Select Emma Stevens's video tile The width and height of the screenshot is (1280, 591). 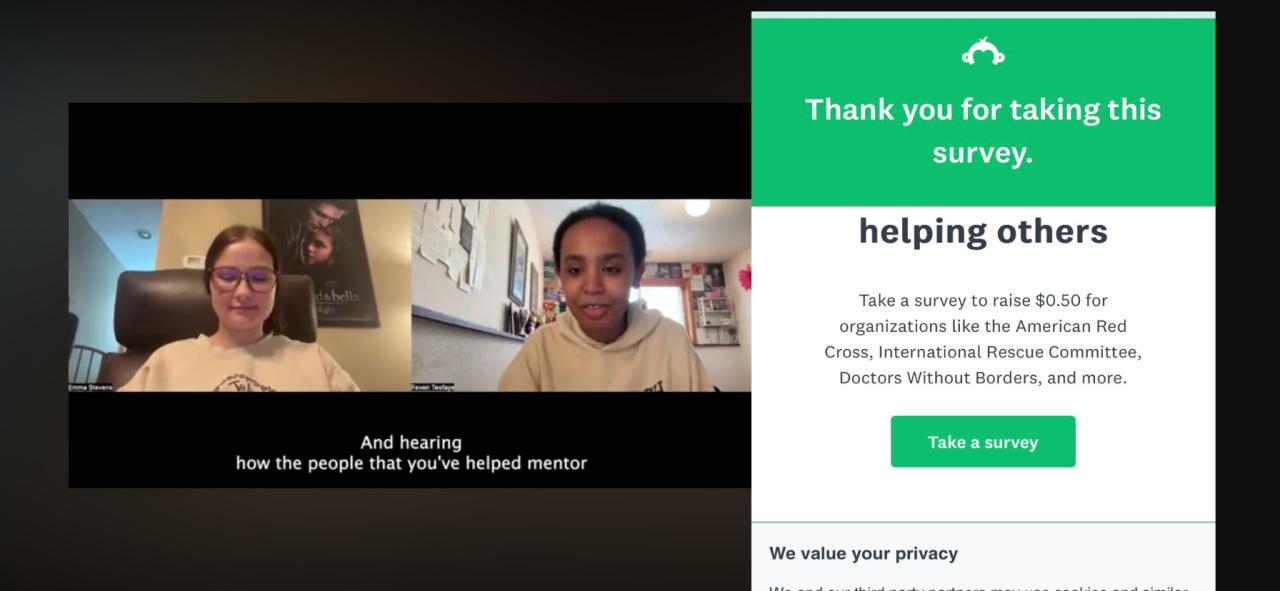point(240,295)
